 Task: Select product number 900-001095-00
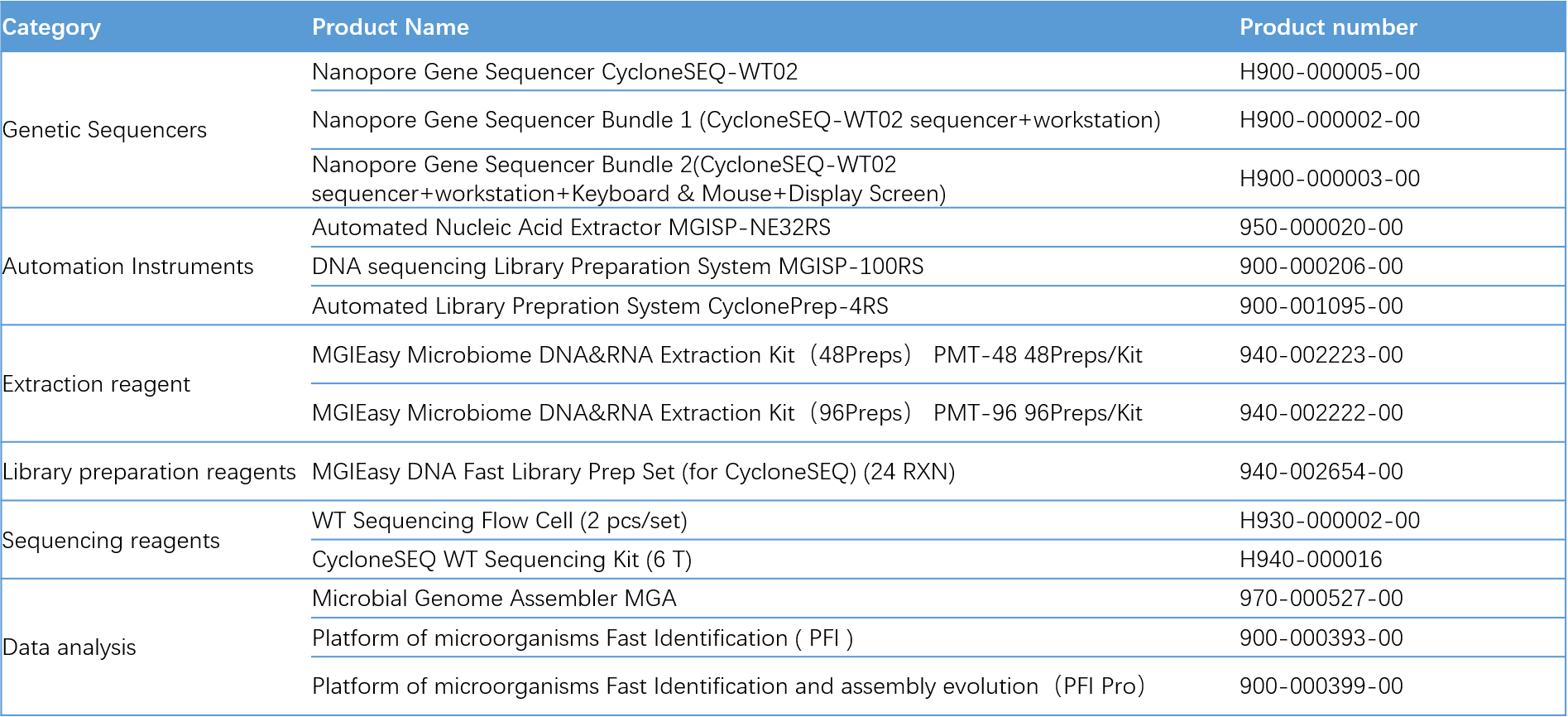click(1321, 306)
